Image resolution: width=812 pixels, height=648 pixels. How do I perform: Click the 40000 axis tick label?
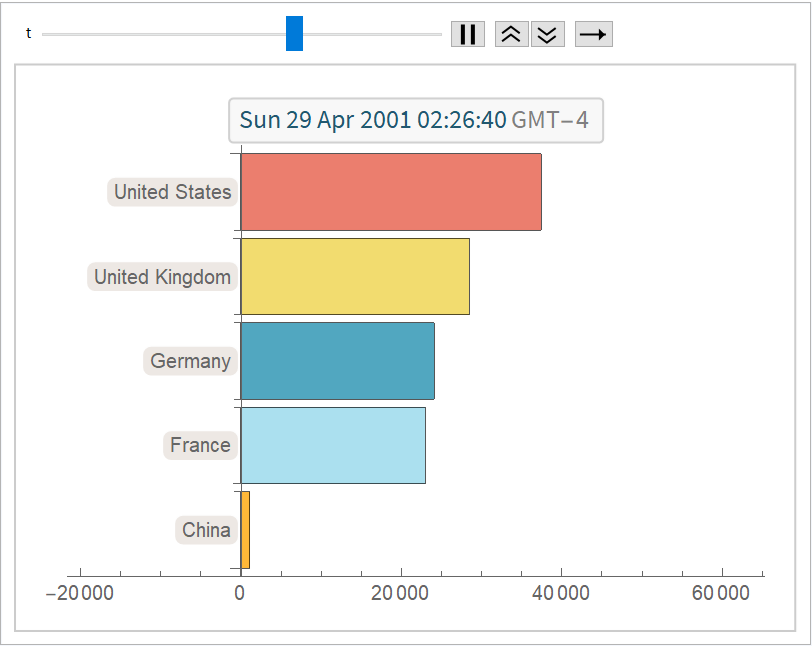(x=560, y=593)
